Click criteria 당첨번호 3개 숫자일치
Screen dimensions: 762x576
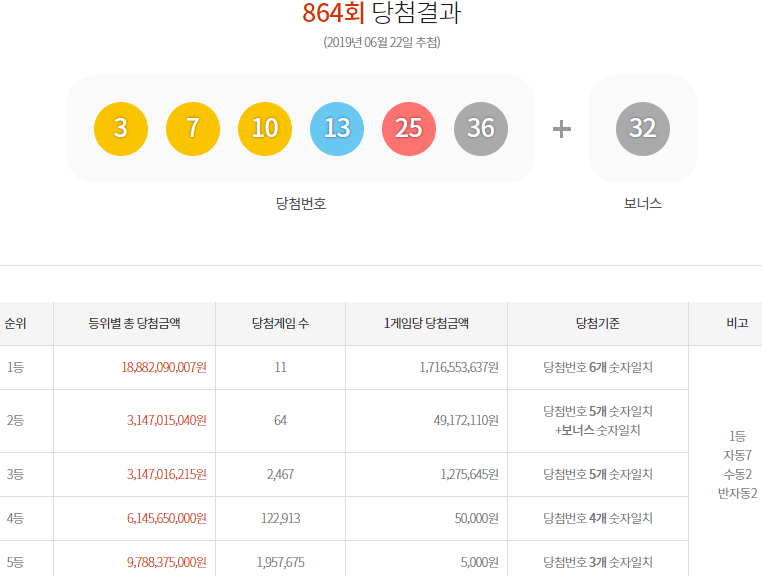point(598,562)
